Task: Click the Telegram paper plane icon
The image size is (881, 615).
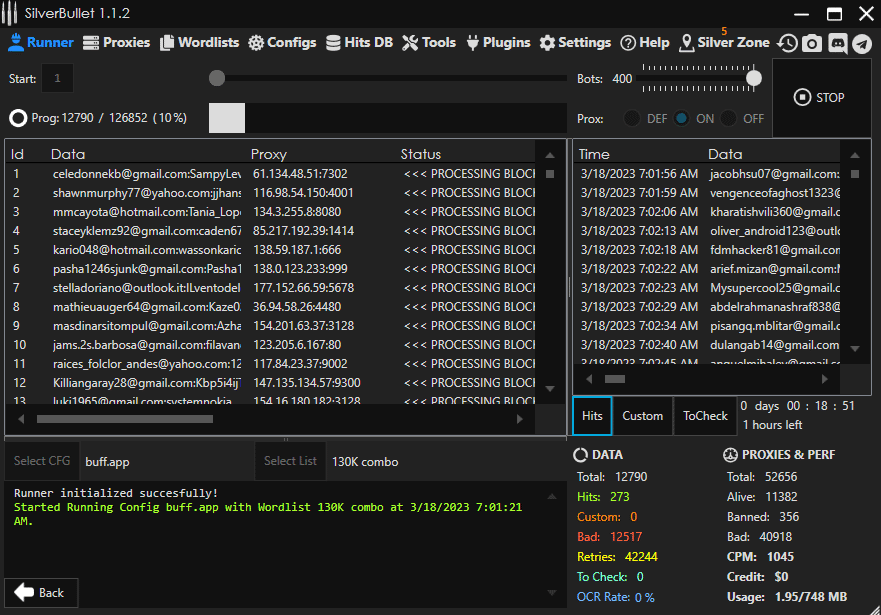Action: (x=861, y=43)
